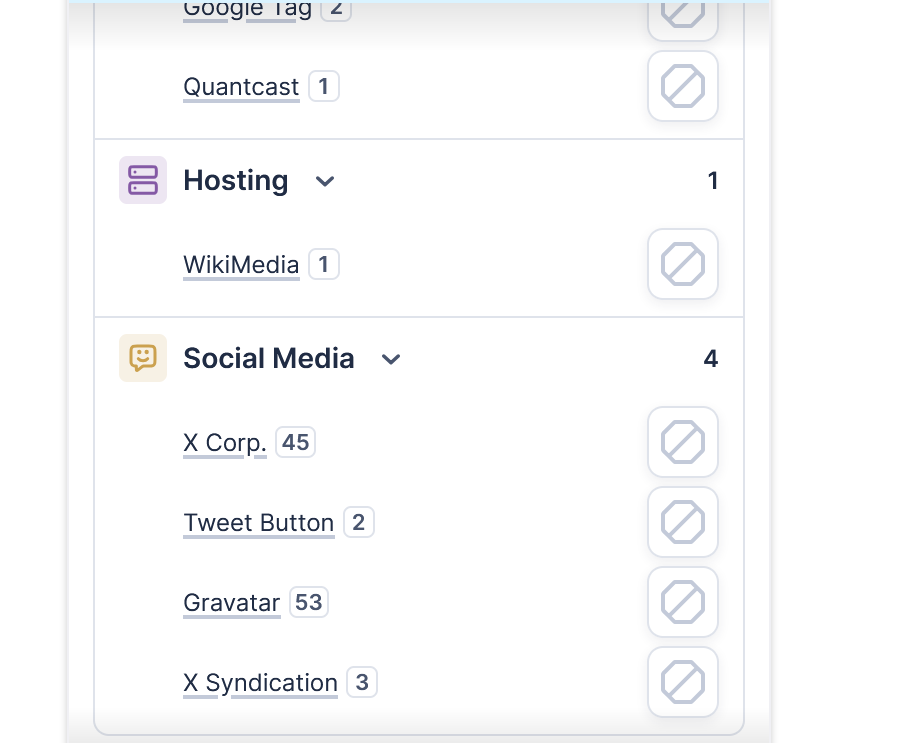
Task: Open the Quantcast tracker details link
Action: [241, 87]
